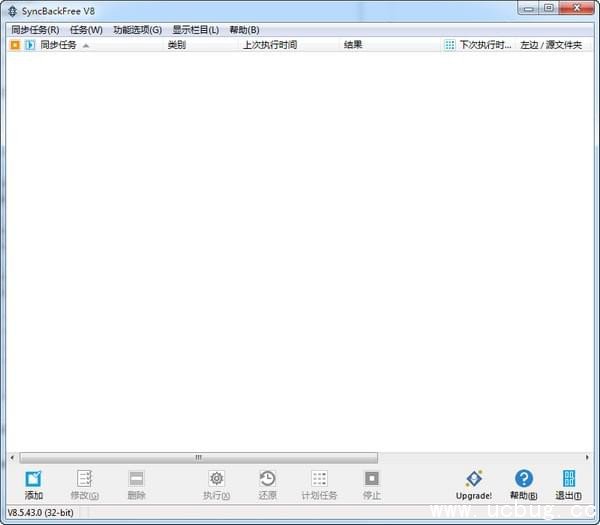This screenshot has height=525, width=600.
Task: Open the 同步任务(R) menu
Action: [35, 30]
